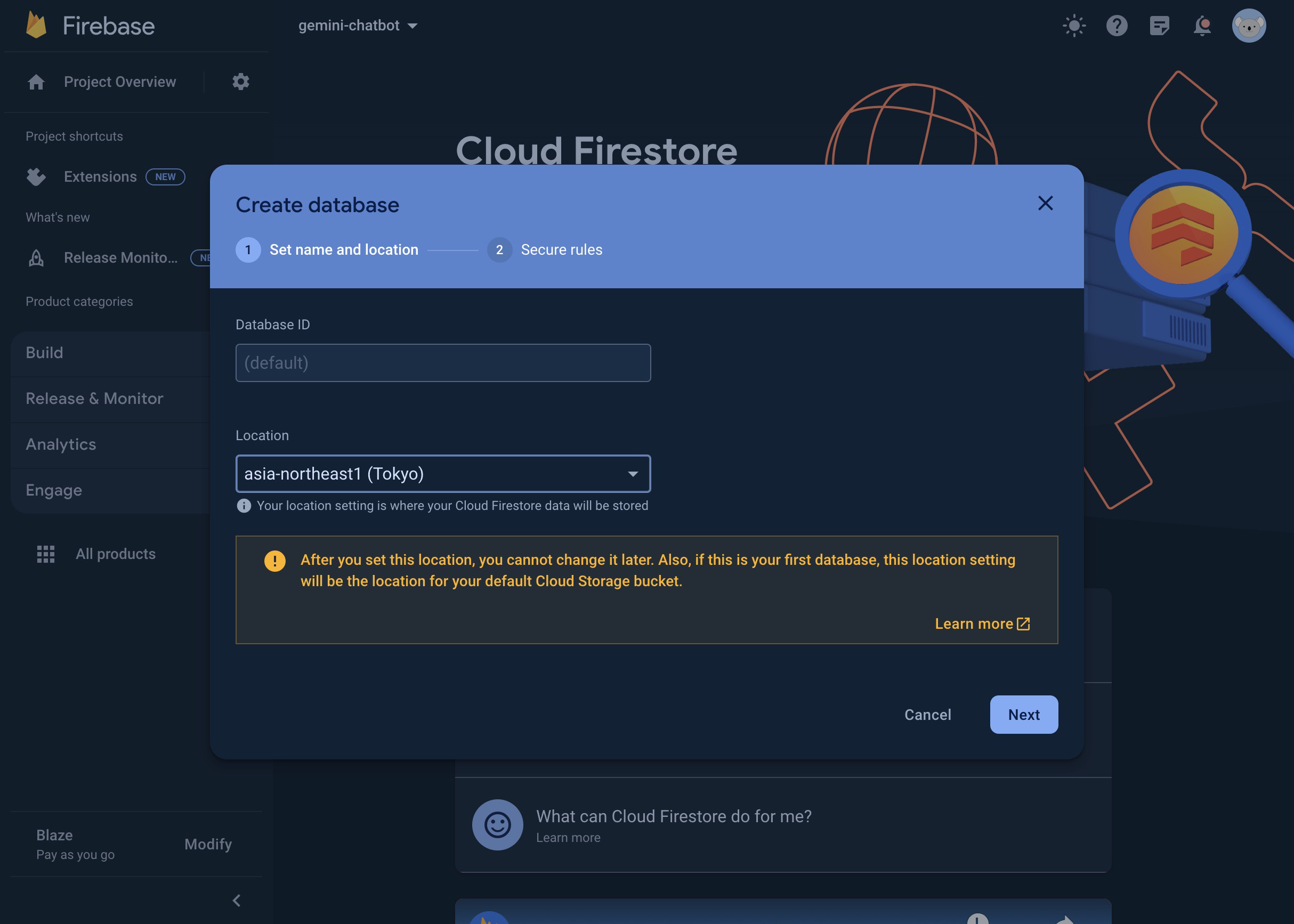The image size is (1294, 924).
Task: Toggle the light/dark theme sun icon
Action: [x=1074, y=26]
